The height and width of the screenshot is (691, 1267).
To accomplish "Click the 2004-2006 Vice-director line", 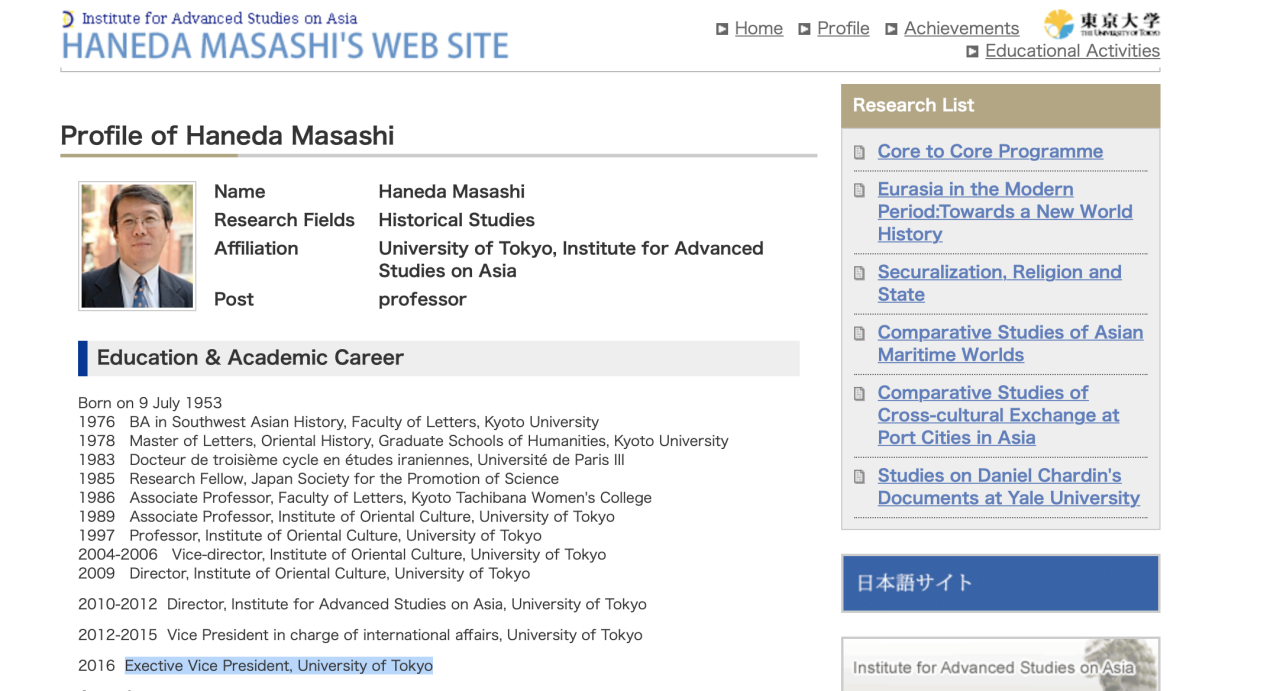I will [342, 554].
